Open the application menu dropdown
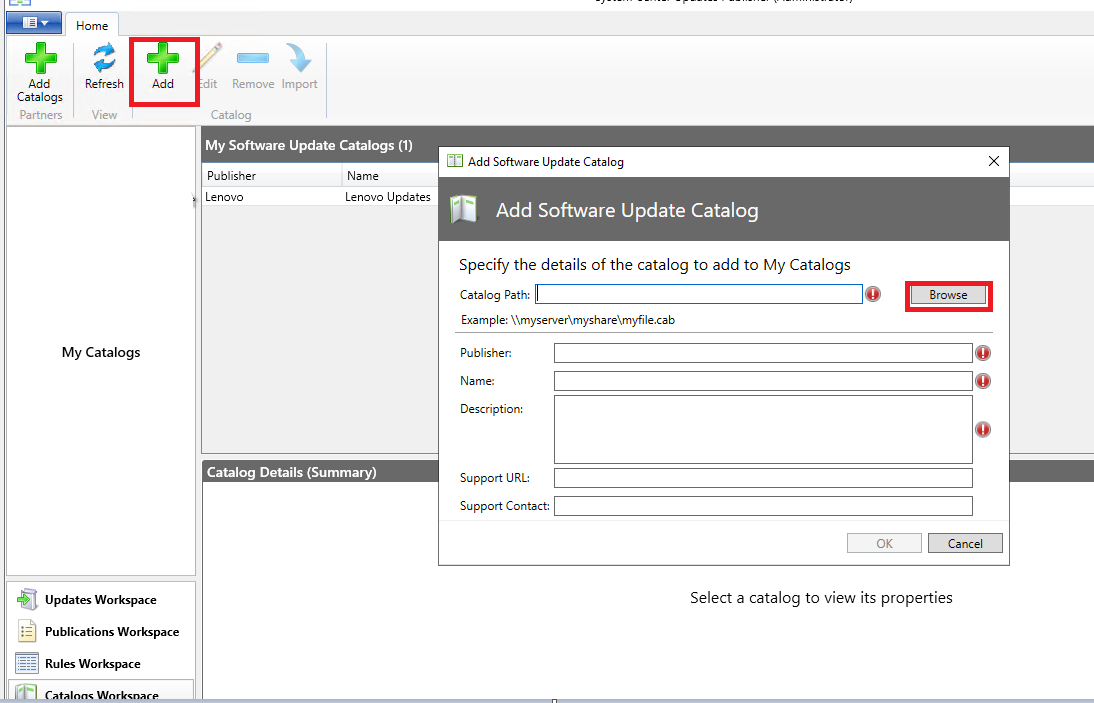This screenshot has height=703, width=1094. coord(33,23)
